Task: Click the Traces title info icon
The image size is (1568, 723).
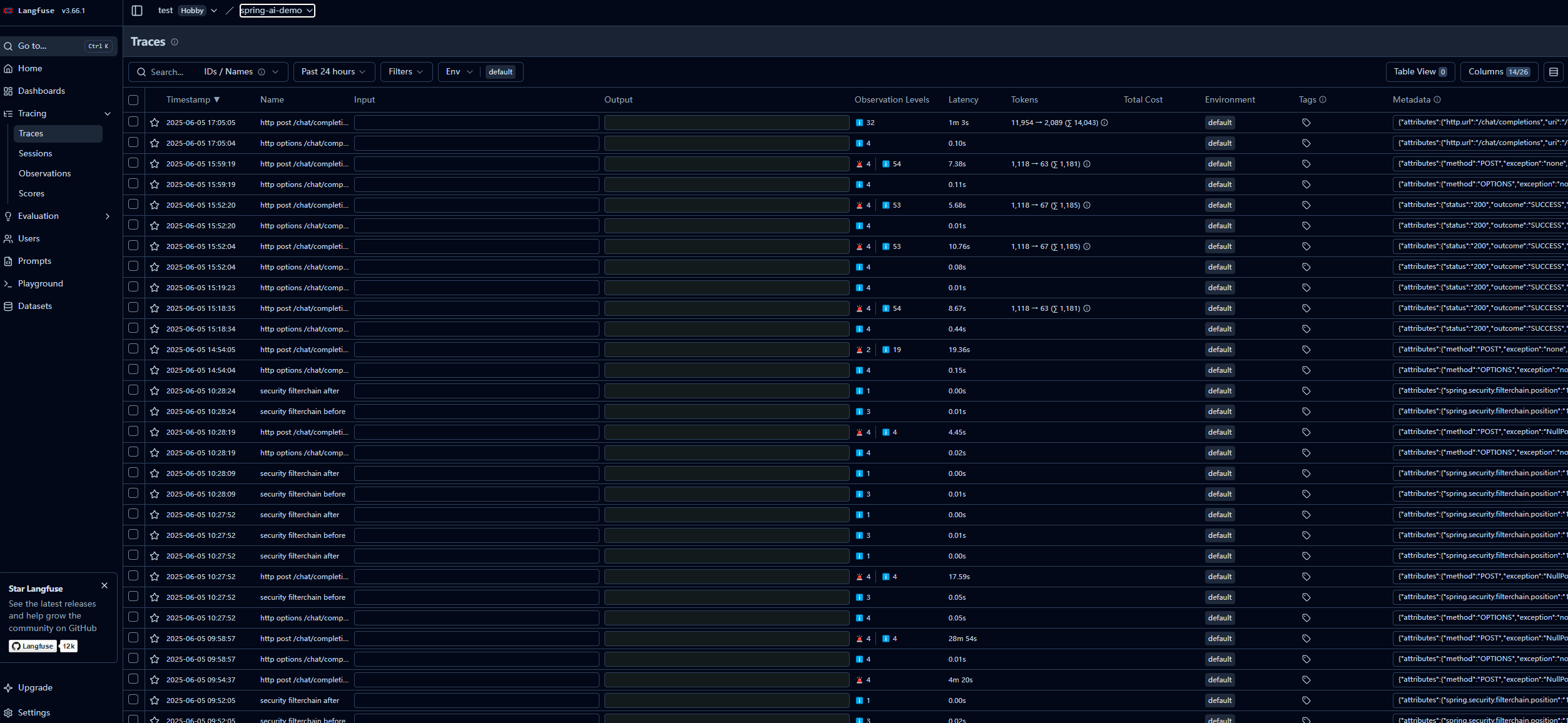Action: [x=175, y=42]
